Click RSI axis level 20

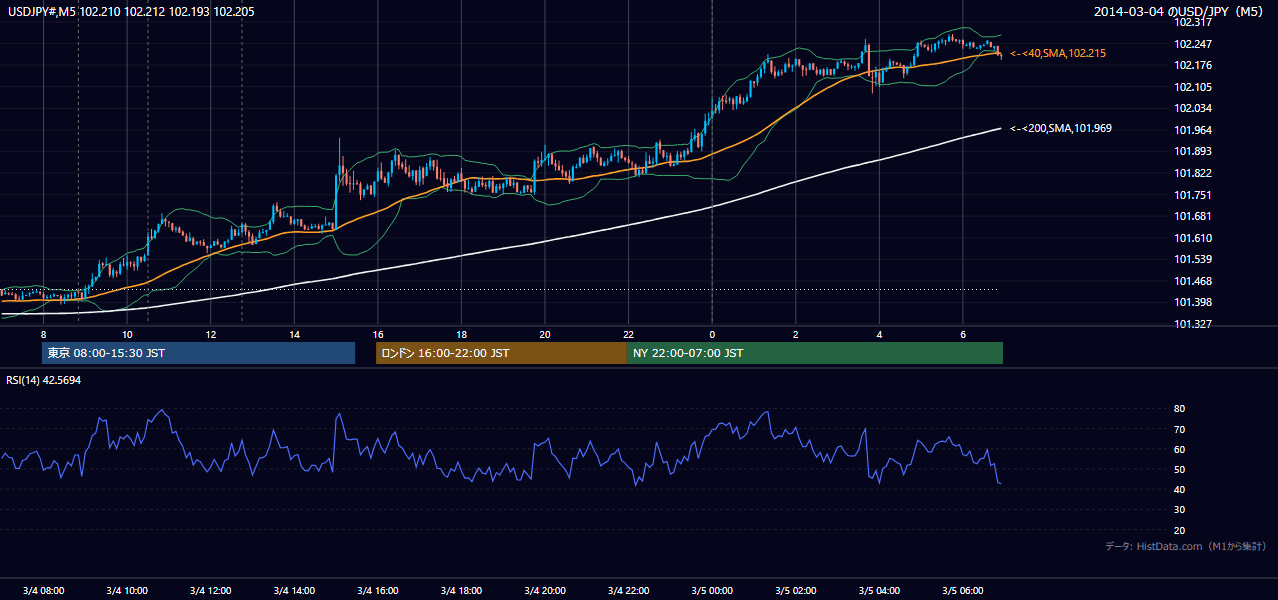(x=1180, y=530)
